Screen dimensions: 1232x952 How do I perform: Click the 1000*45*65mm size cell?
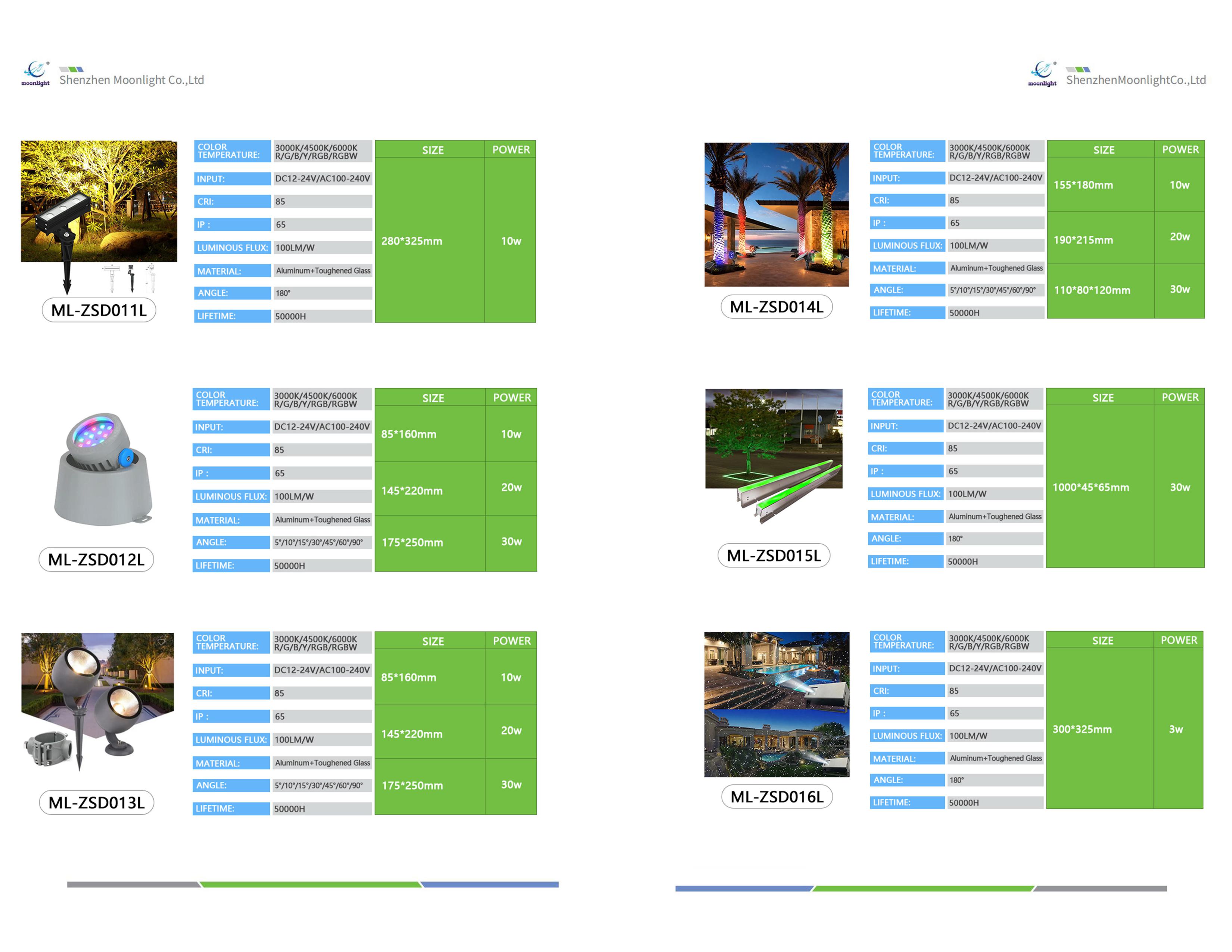(1091, 487)
